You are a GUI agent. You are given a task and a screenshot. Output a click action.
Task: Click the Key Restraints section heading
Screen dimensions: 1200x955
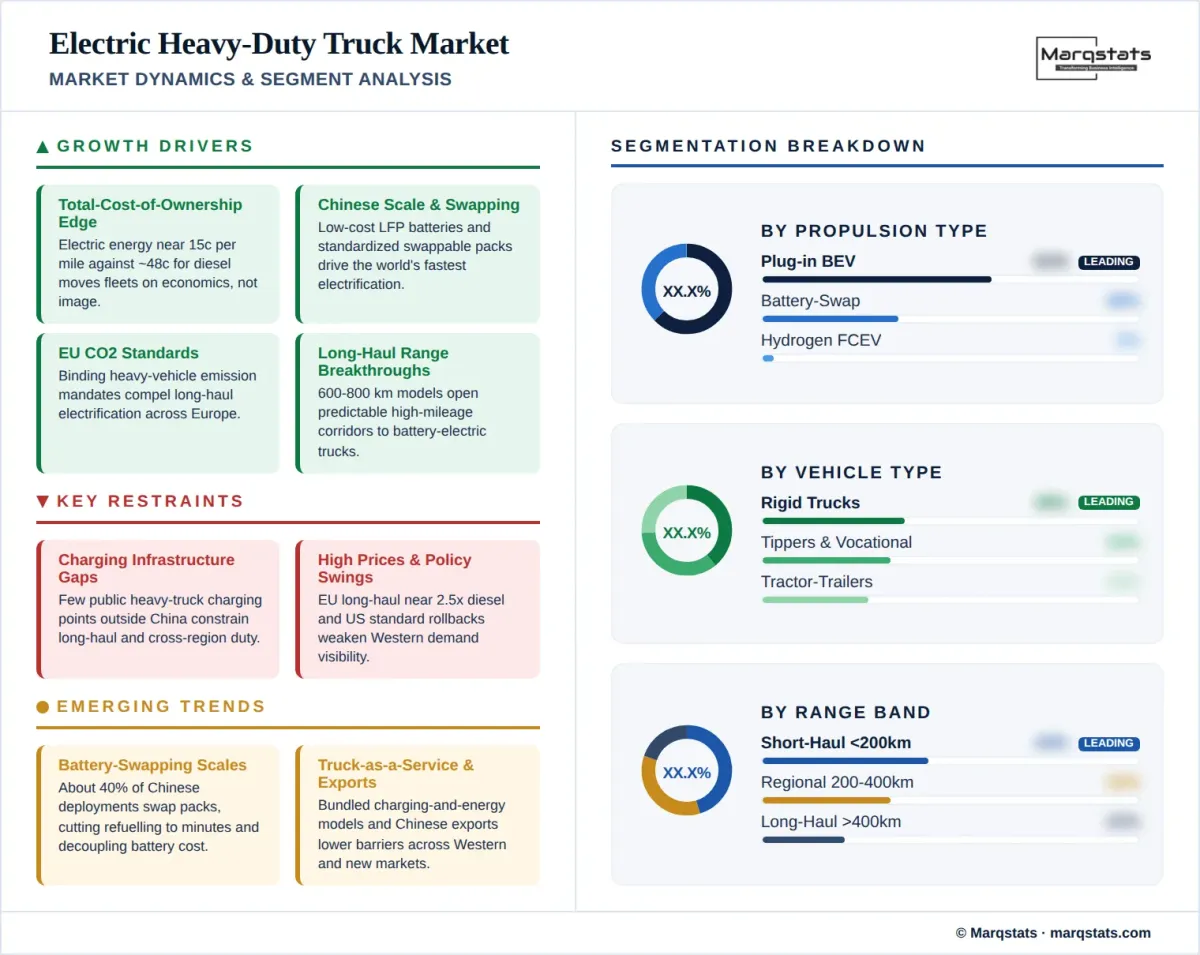click(x=150, y=501)
